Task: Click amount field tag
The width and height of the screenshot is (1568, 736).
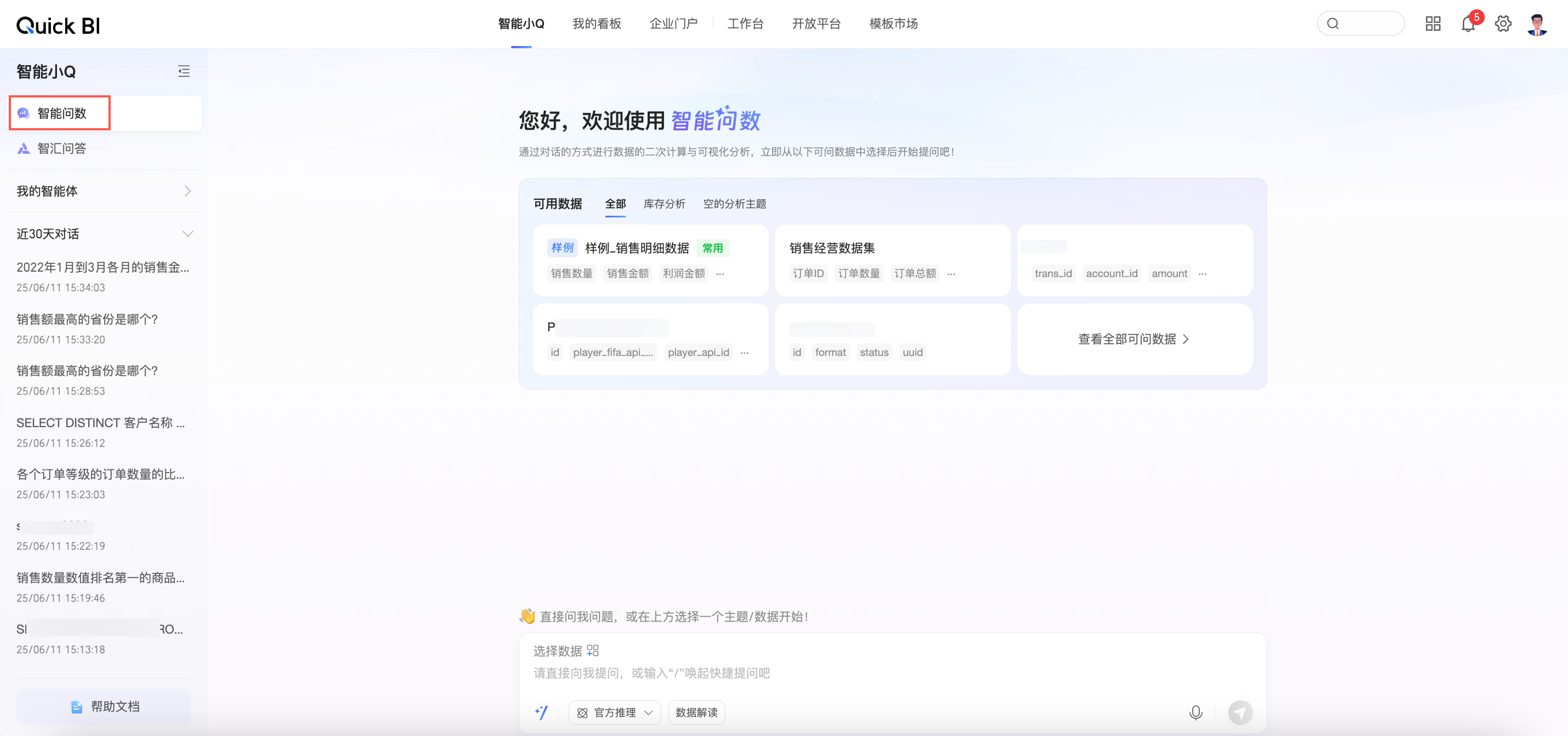Action: [1169, 274]
